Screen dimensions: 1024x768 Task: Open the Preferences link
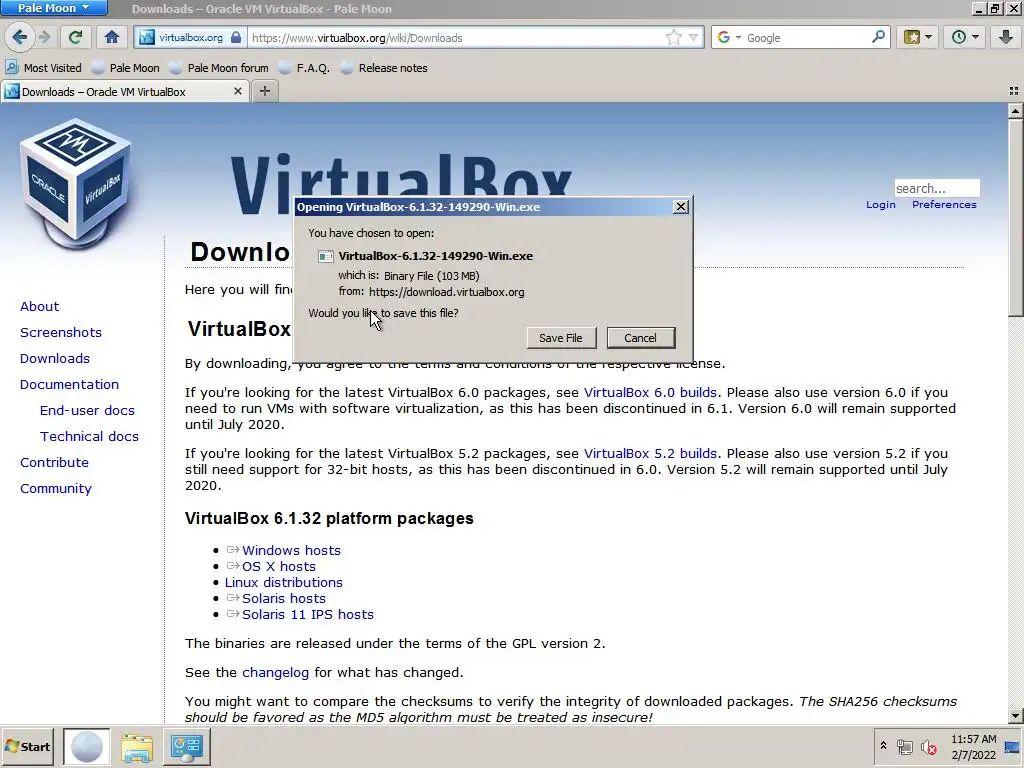(944, 204)
